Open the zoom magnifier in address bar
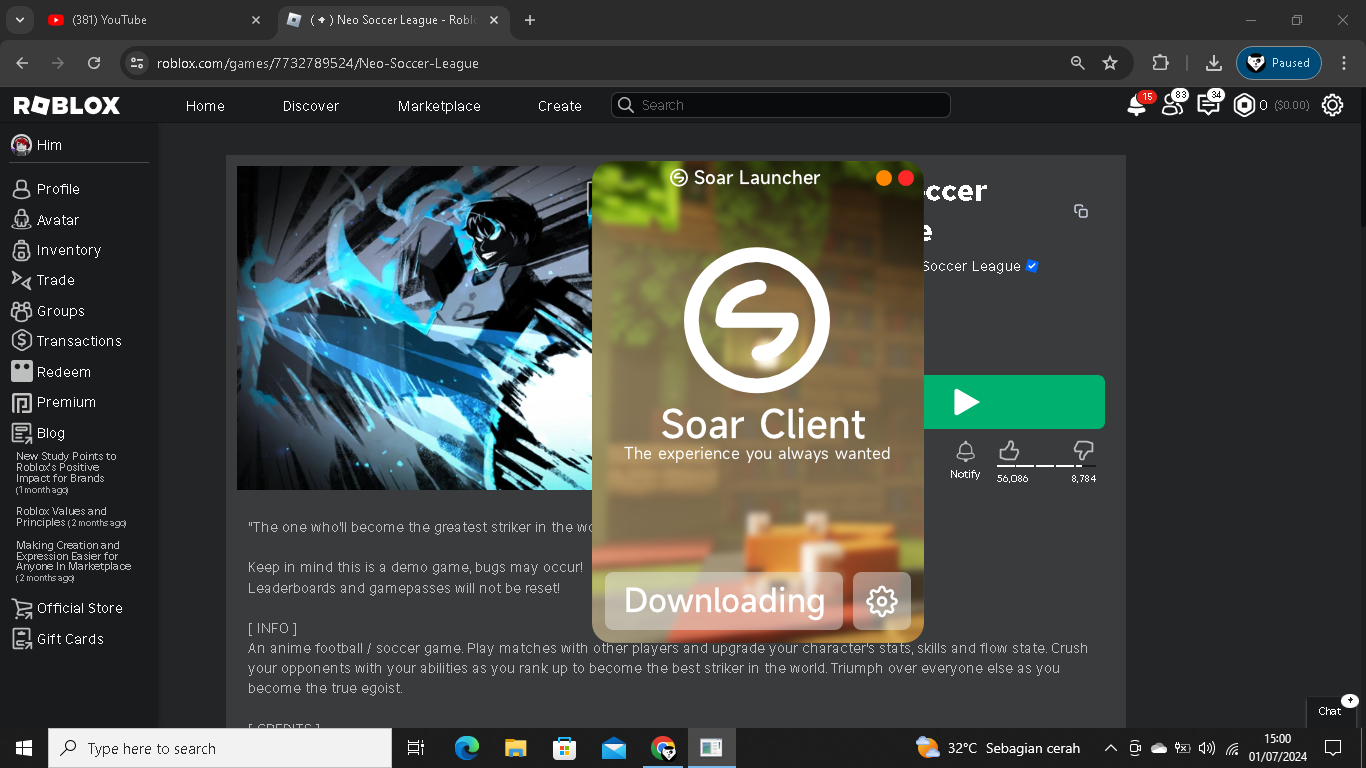1366x768 pixels. [1077, 63]
